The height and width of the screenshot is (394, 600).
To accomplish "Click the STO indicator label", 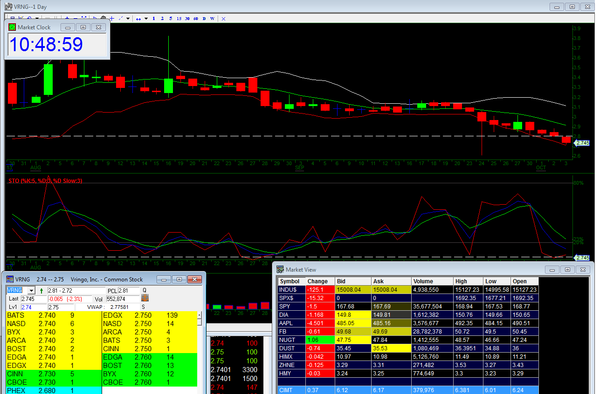I will coord(45,181).
